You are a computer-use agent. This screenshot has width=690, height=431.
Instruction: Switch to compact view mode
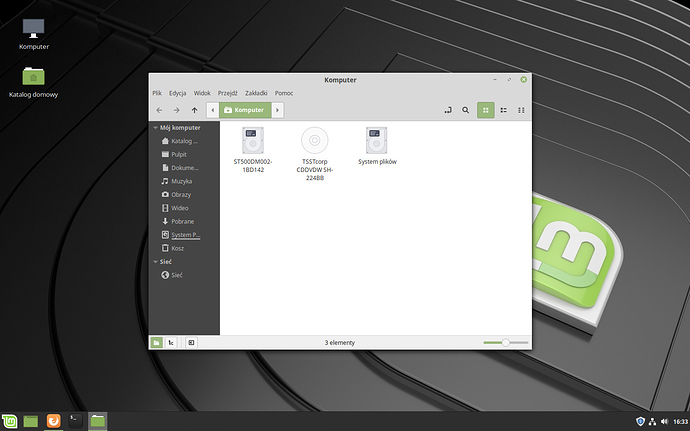coord(523,110)
